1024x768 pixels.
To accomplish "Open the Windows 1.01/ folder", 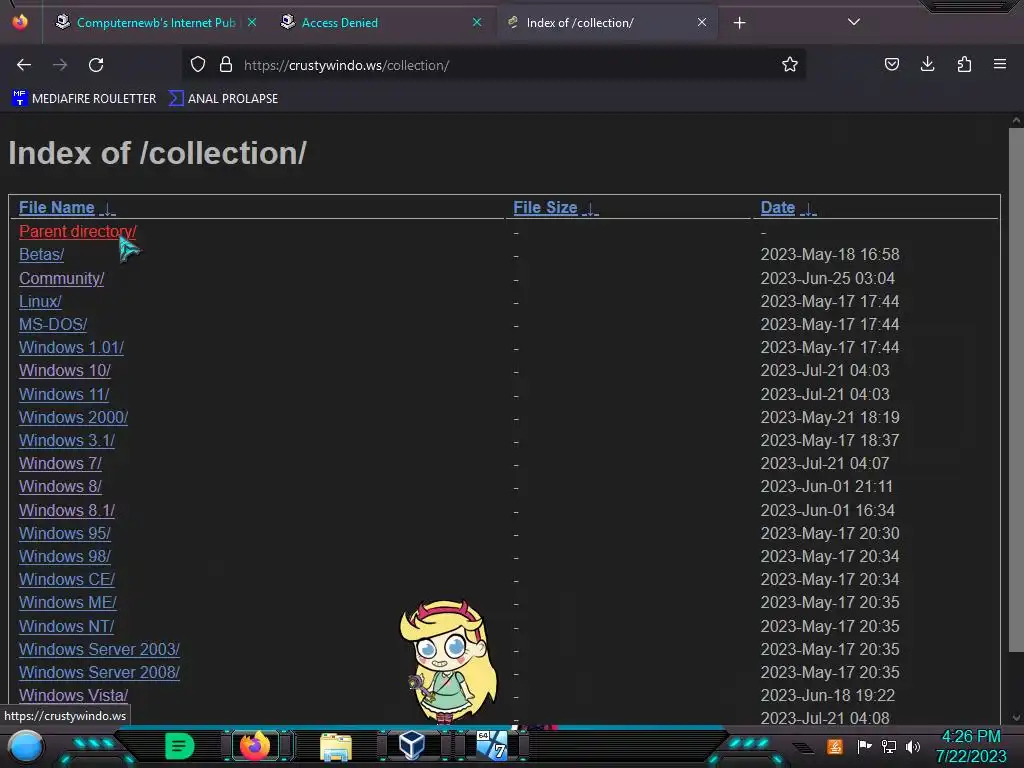I will [71, 347].
